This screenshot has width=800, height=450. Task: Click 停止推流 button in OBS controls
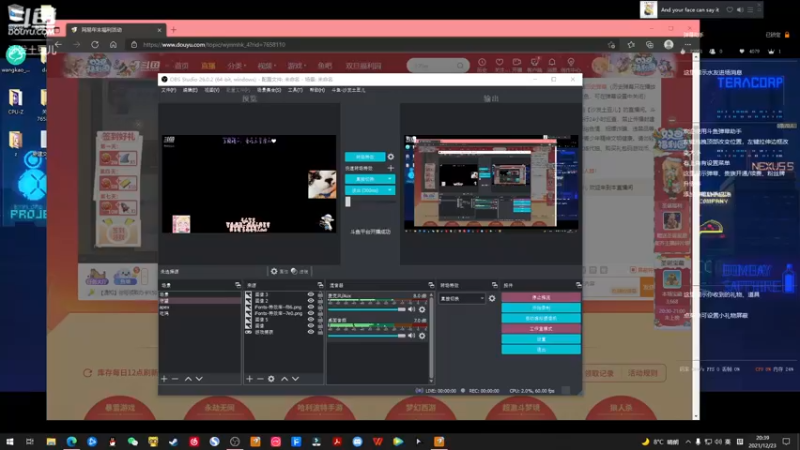[541, 297]
